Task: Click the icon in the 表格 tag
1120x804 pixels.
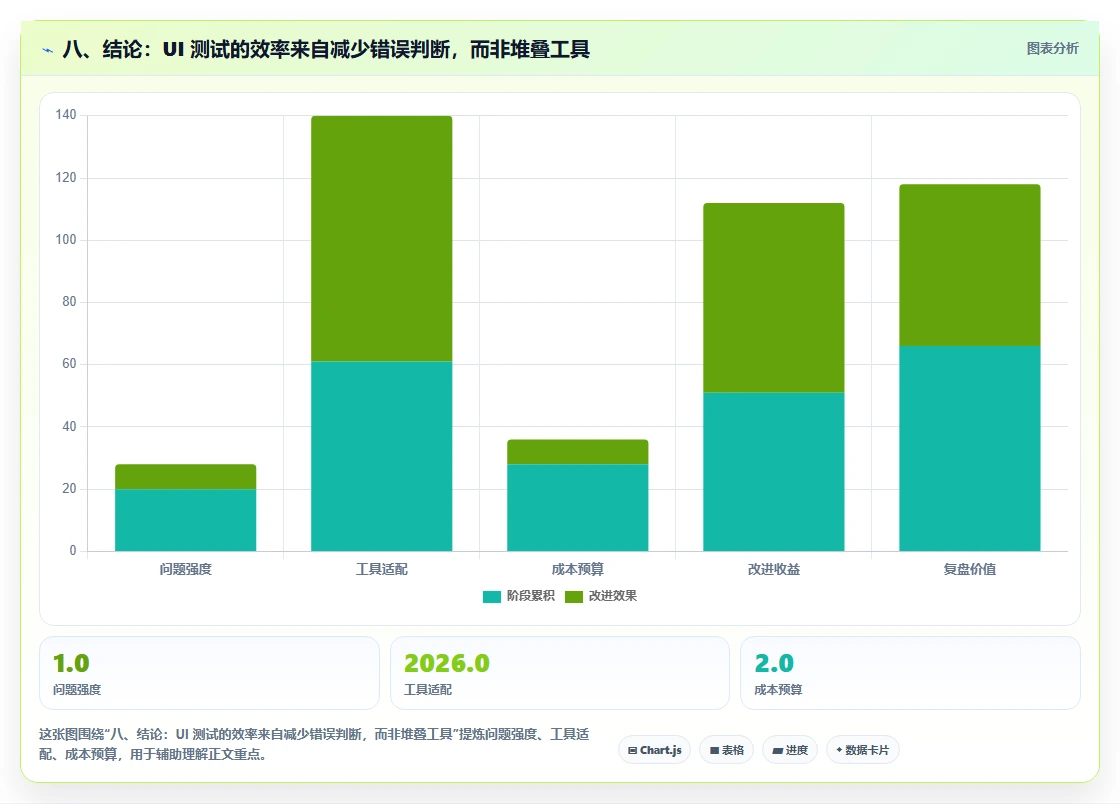Action: coord(714,750)
